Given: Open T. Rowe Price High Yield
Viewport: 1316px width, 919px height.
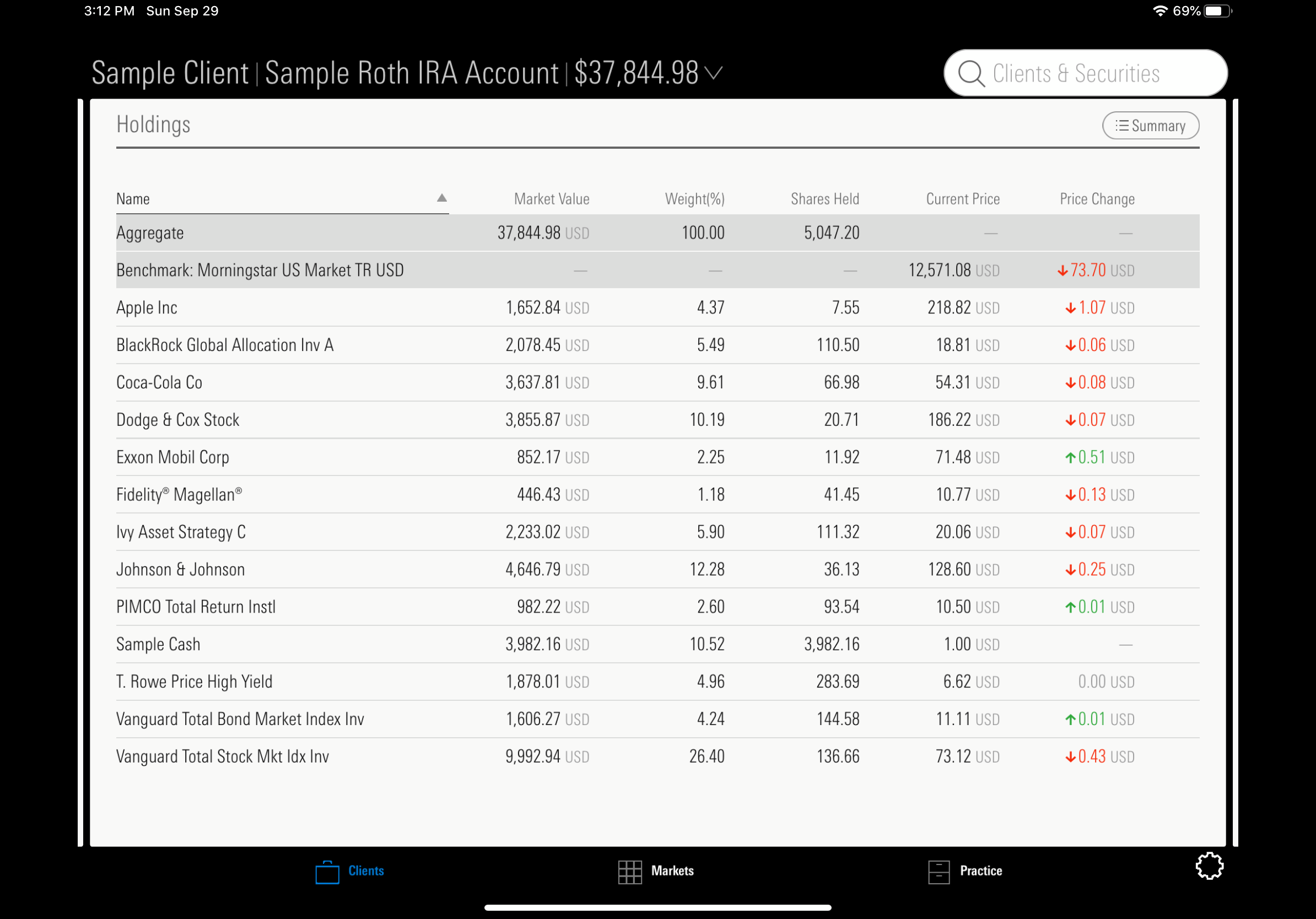Looking at the screenshot, I should (x=657, y=682).
